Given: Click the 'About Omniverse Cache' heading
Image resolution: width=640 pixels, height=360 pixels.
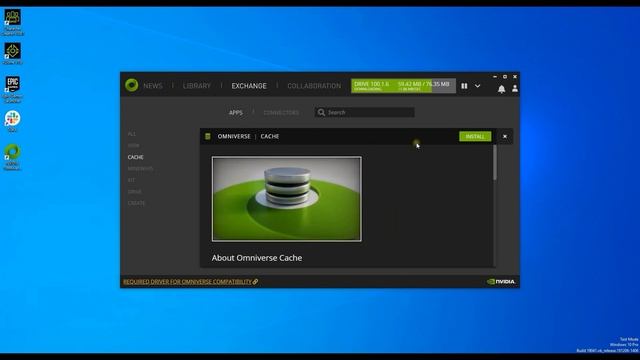Looking at the screenshot, I should click(x=257, y=258).
